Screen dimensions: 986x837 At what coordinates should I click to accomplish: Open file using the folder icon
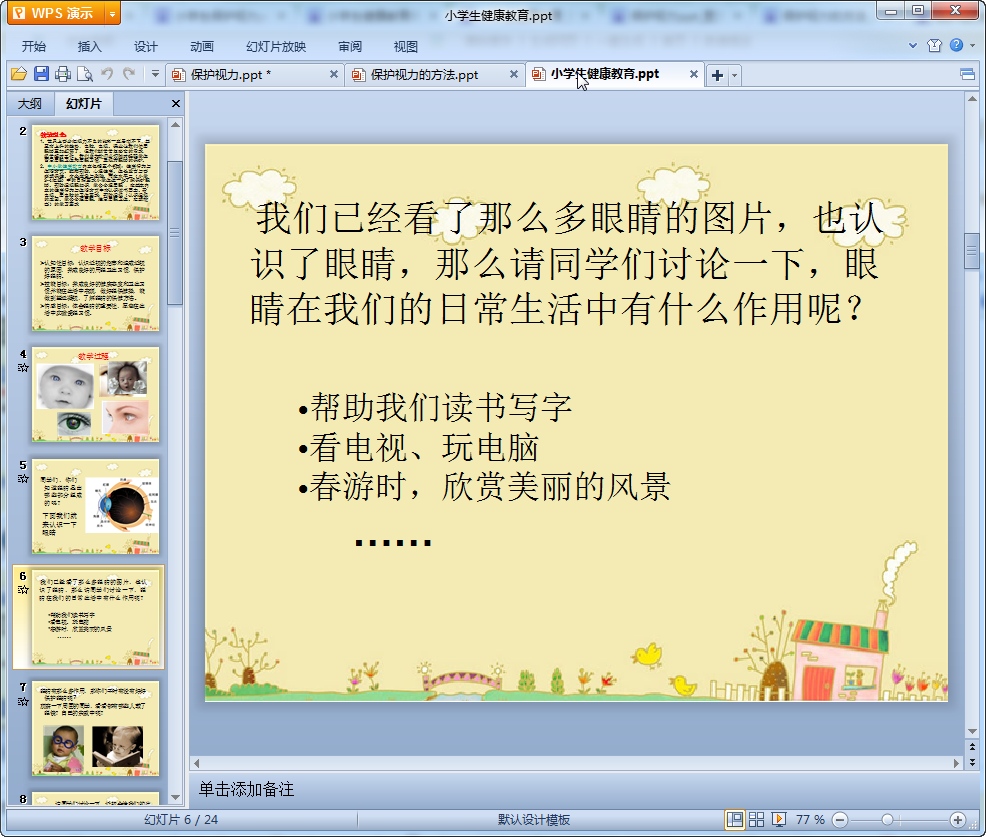point(19,74)
